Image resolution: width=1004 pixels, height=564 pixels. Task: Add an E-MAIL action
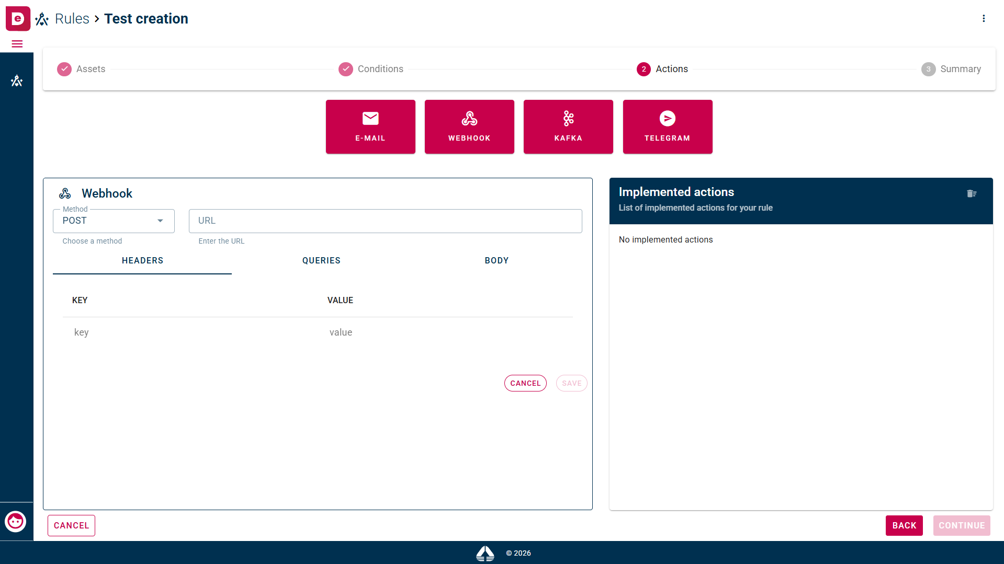click(370, 127)
